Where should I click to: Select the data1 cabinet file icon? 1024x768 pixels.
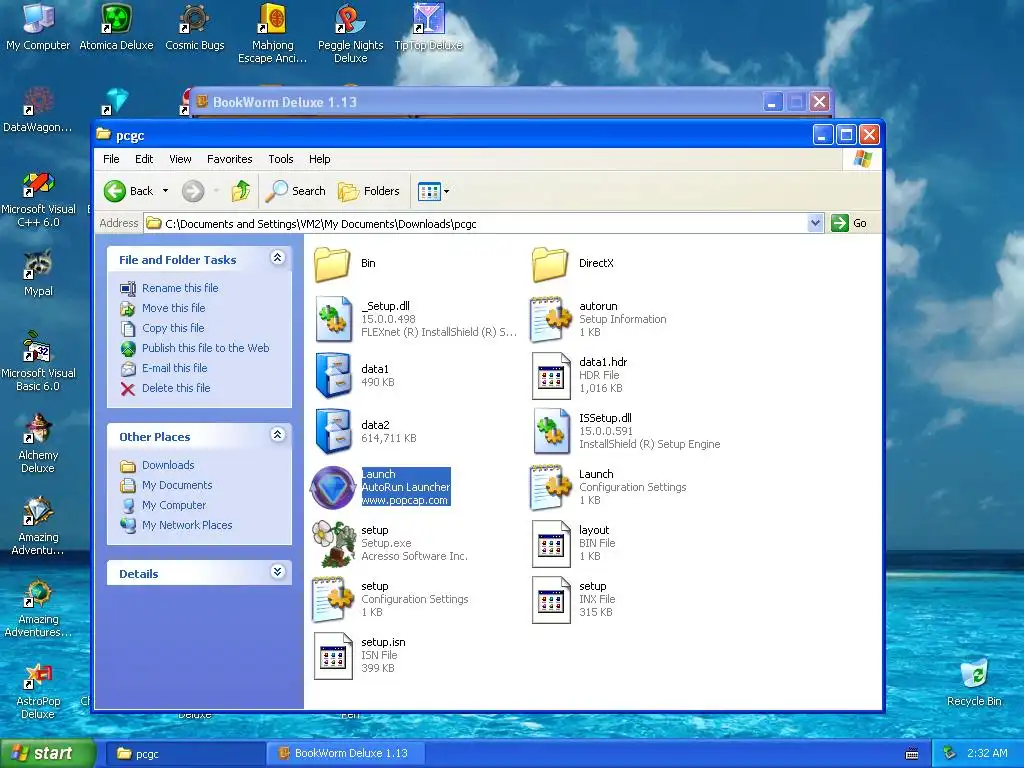pos(333,375)
